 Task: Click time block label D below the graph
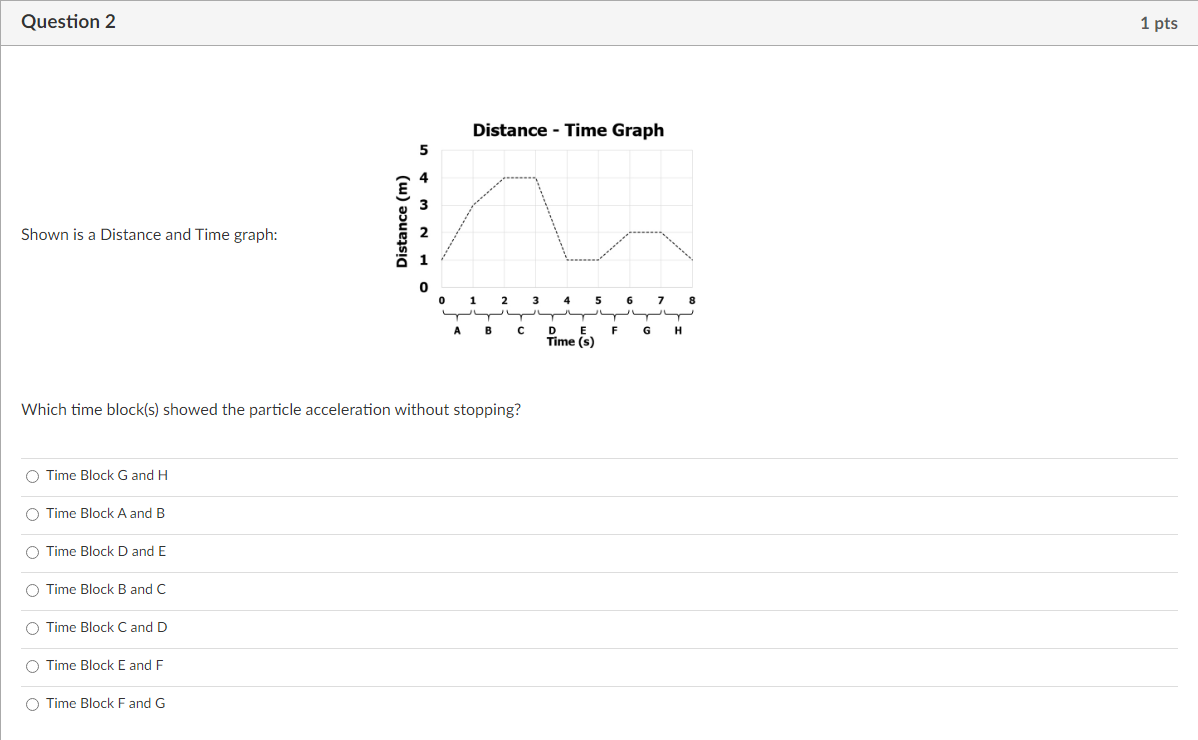[551, 329]
